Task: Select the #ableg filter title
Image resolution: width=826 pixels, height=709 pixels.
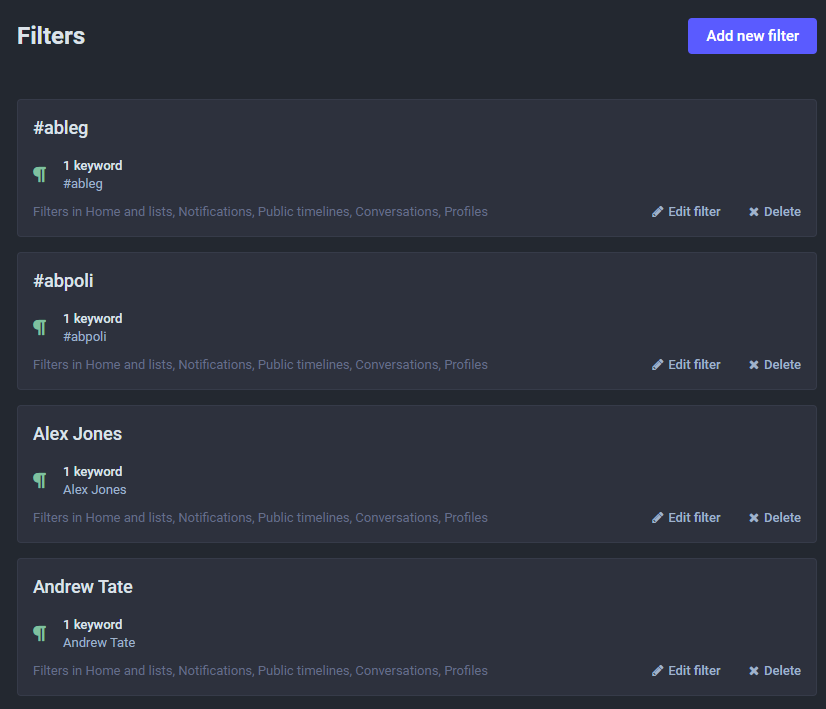Action: [x=61, y=128]
